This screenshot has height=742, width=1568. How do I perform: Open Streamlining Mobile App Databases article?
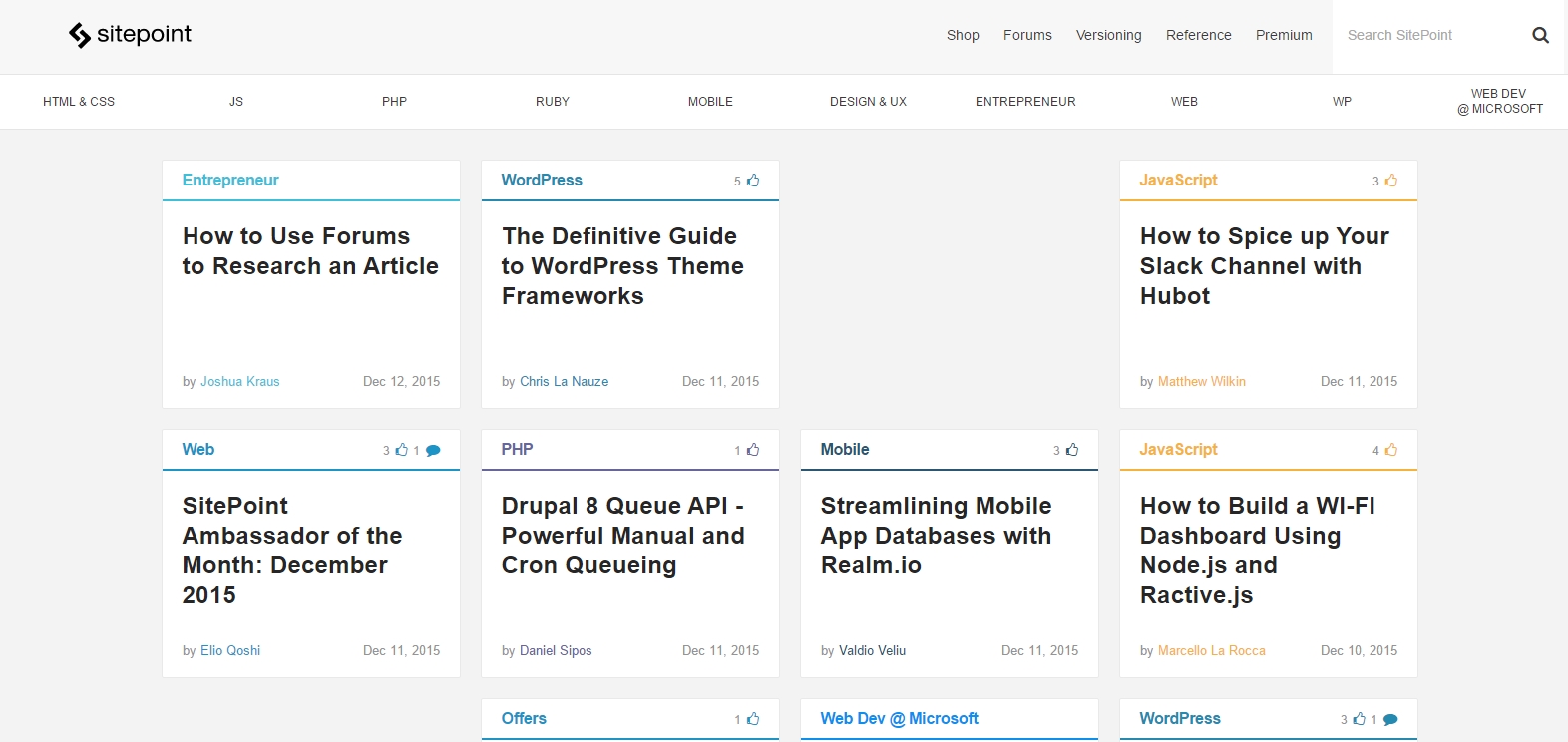point(937,536)
